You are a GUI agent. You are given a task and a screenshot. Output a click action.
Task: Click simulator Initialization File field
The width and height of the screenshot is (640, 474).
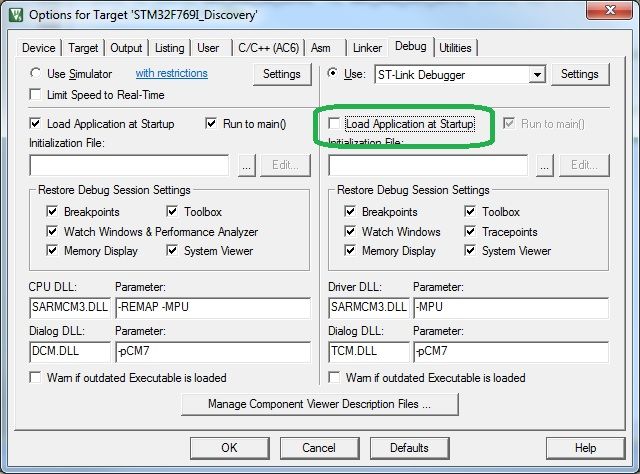[129, 165]
